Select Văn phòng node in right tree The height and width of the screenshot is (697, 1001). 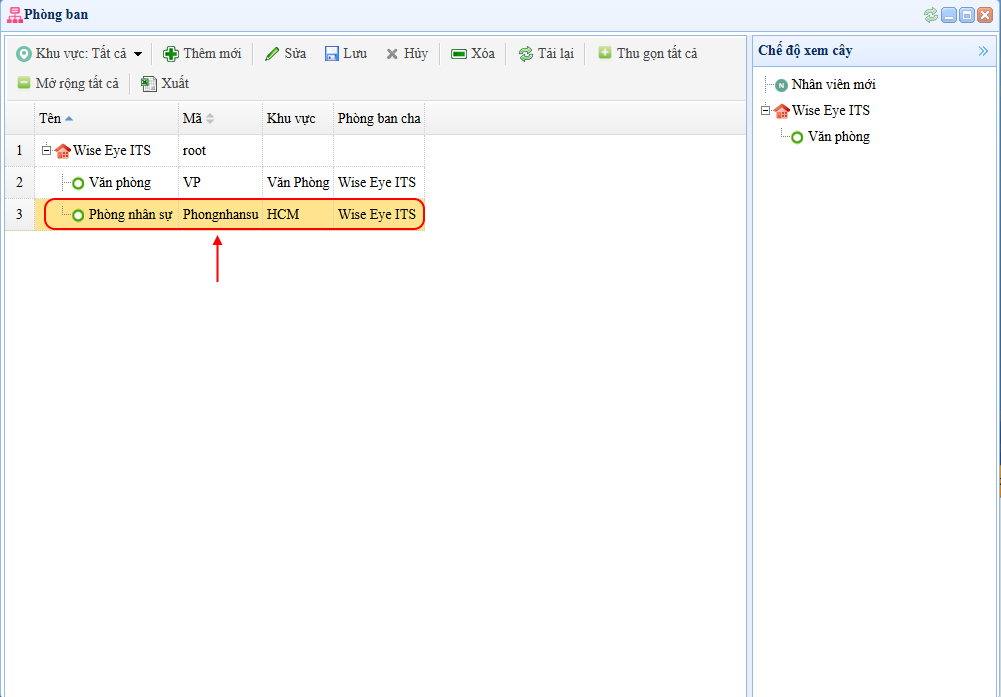(838, 137)
